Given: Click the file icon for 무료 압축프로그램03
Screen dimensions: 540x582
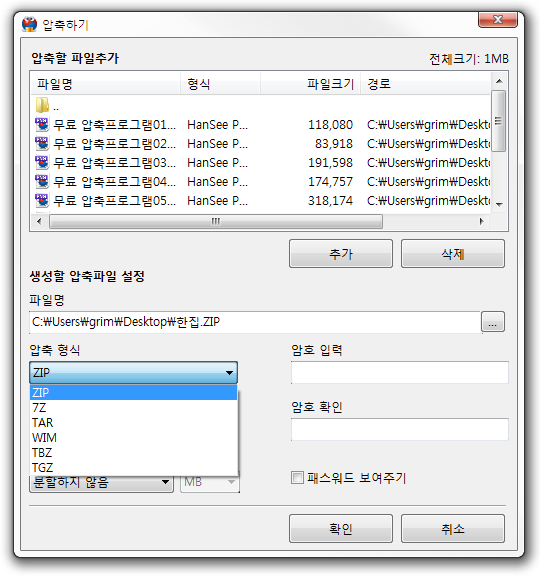Looking at the screenshot, I should [x=42, y=163].
